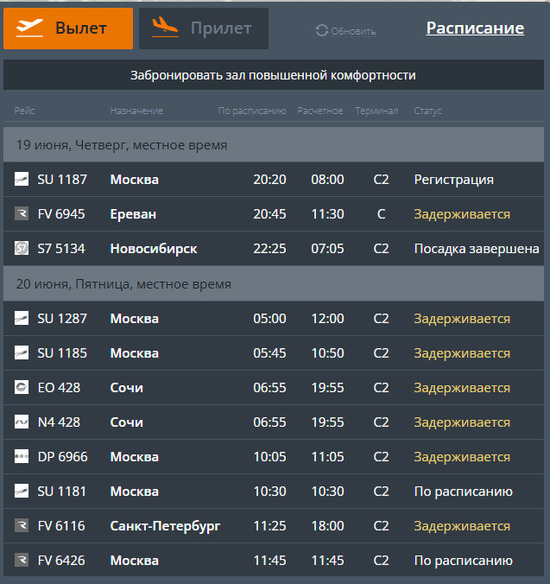Click Aeroflot logo icon for flight SU 1187

(22, 179)
